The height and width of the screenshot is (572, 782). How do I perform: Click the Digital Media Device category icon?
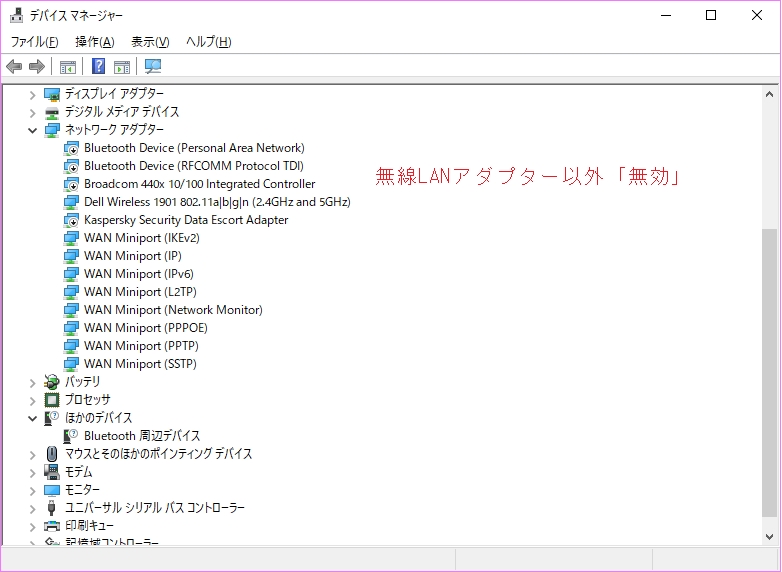pos(52,112)
